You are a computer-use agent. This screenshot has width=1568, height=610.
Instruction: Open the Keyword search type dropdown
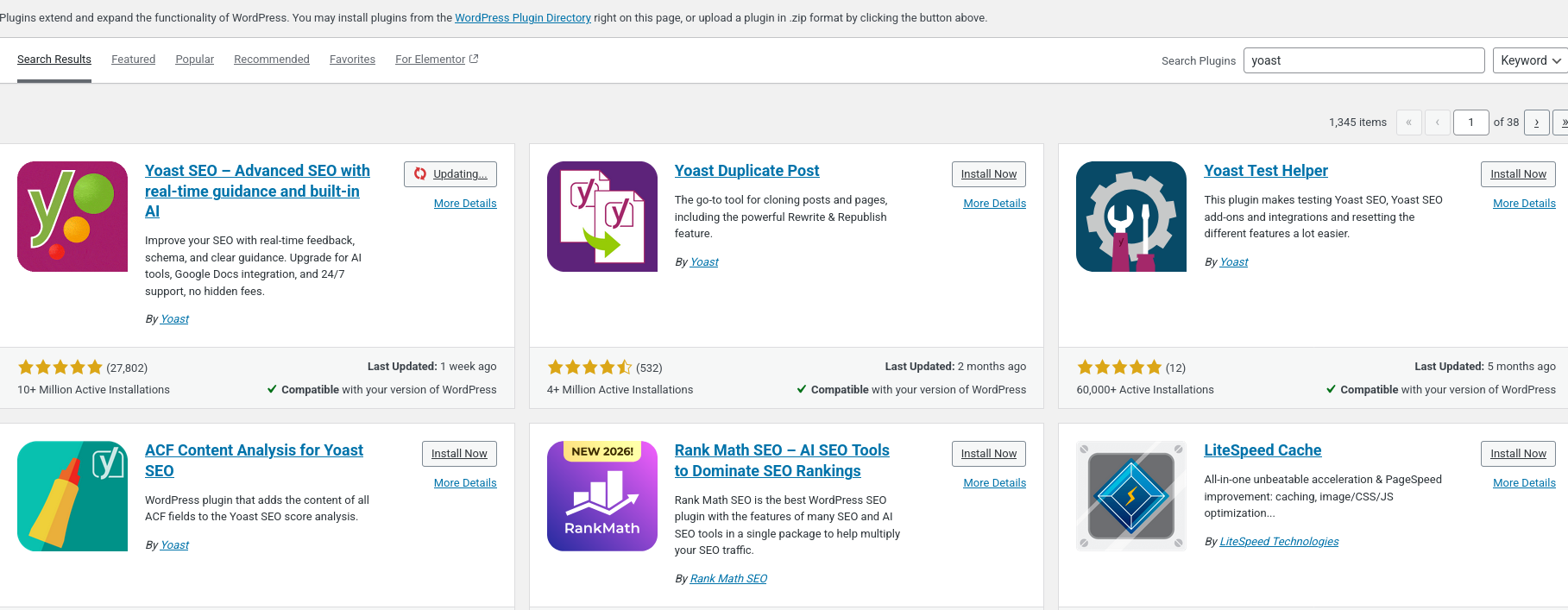coord(1530,60)
